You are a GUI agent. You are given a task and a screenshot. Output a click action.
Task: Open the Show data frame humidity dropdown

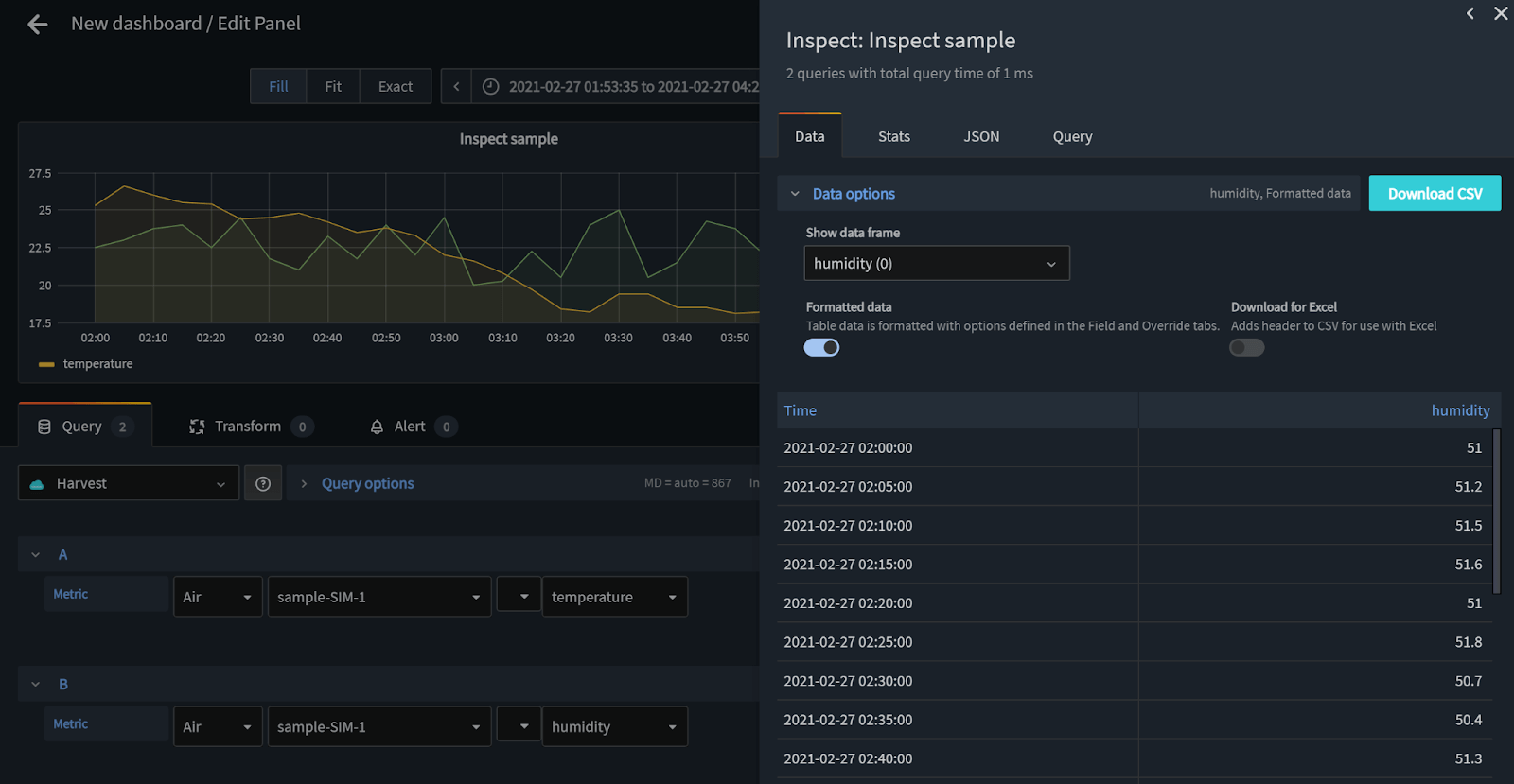coord(936,264)
